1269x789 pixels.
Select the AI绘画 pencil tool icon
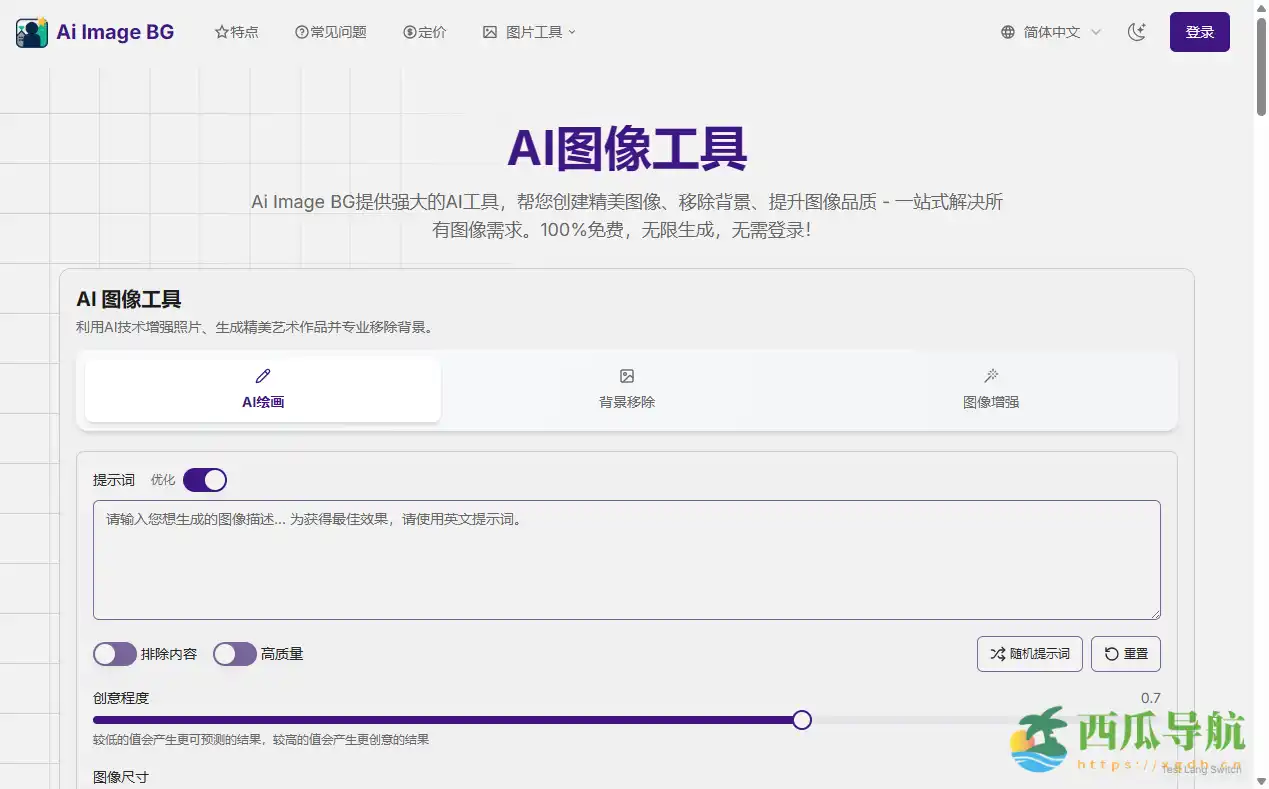click(262, 376)
